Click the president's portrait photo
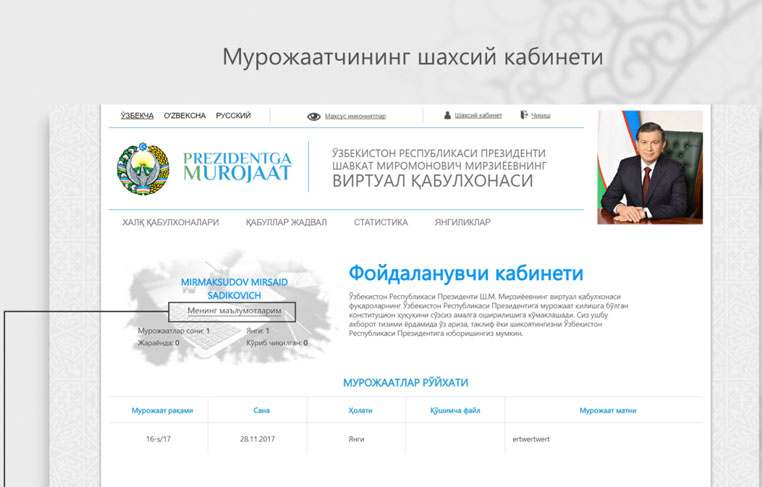The image size is (762, 487). click(650, 167)
